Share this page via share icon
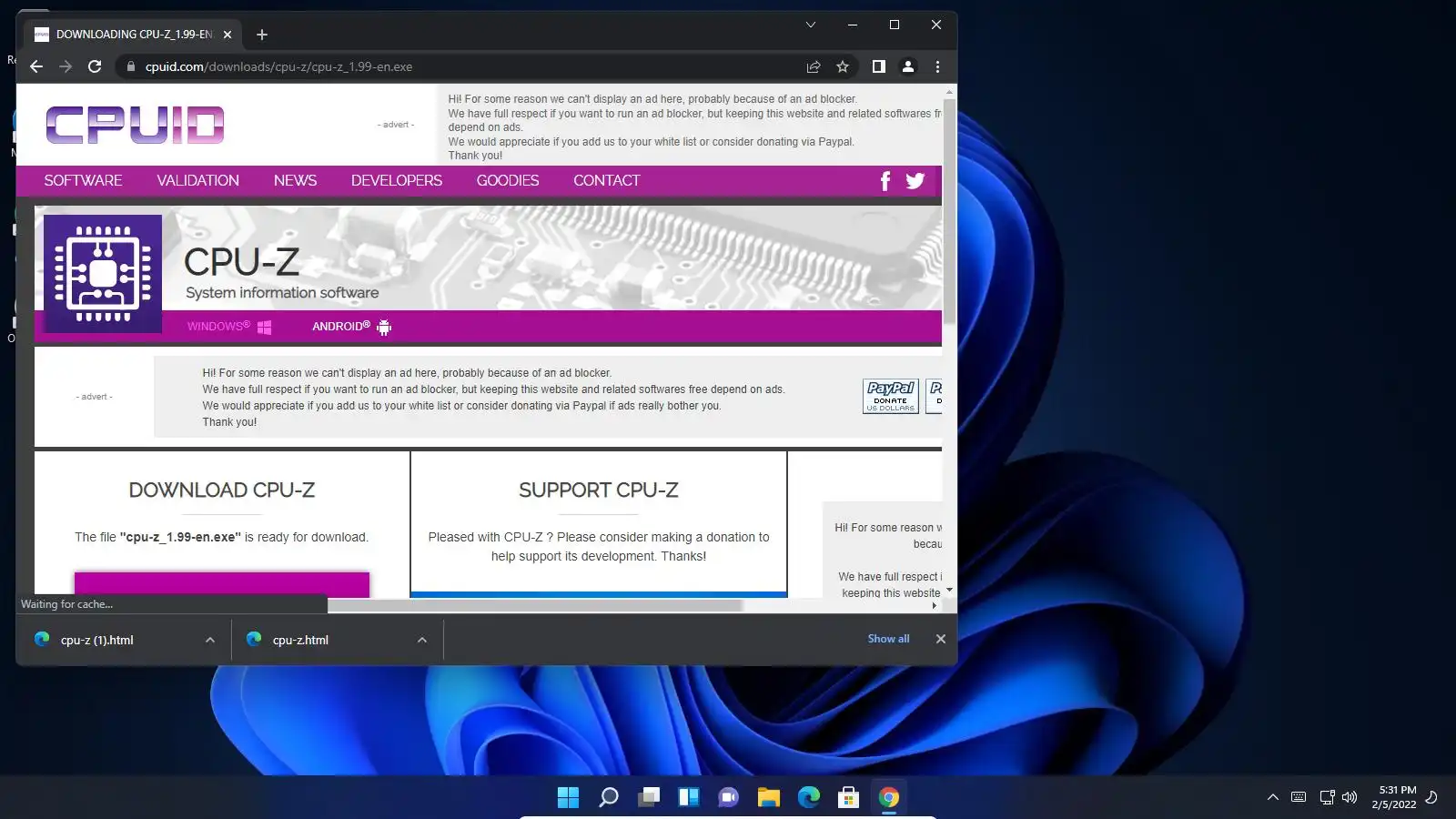1456x819 pixels. point(814,66)
